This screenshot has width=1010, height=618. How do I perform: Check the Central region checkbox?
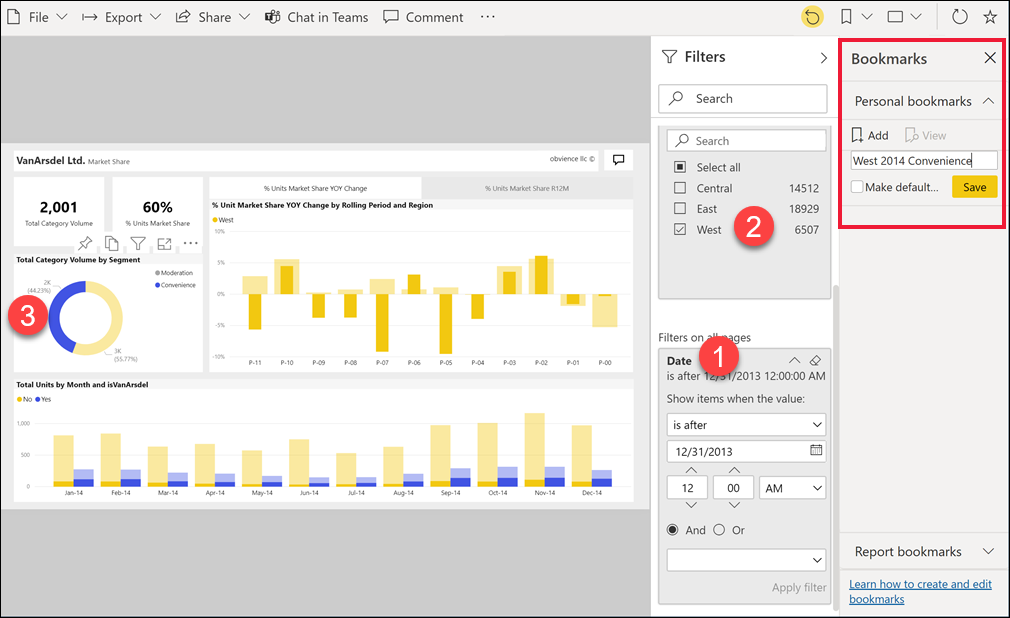(x=680, y=188)
